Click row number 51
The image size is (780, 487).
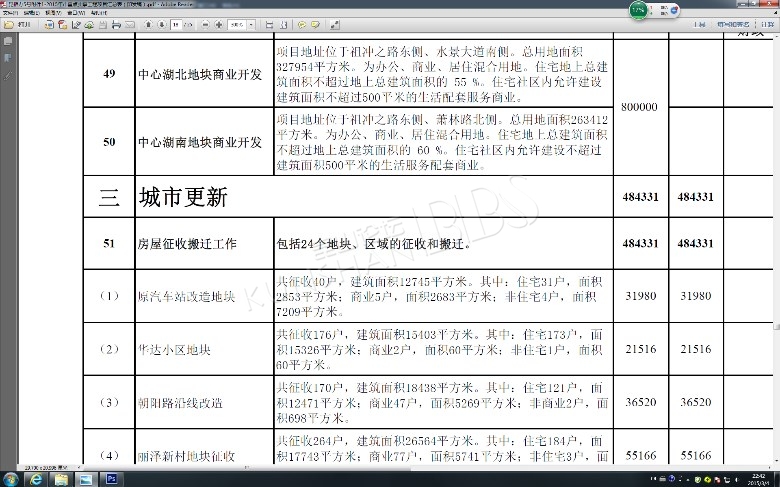pyautogui.click(x=109, y=243)
